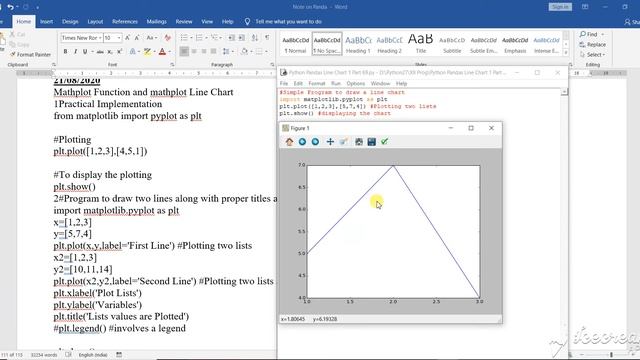
Task: Apply the Heading 1 style
Action: (358, 44)
